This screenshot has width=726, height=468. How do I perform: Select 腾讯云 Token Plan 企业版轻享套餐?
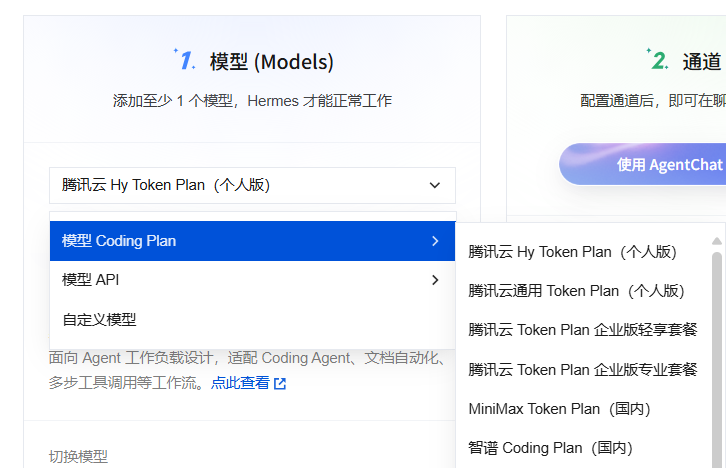582,330
